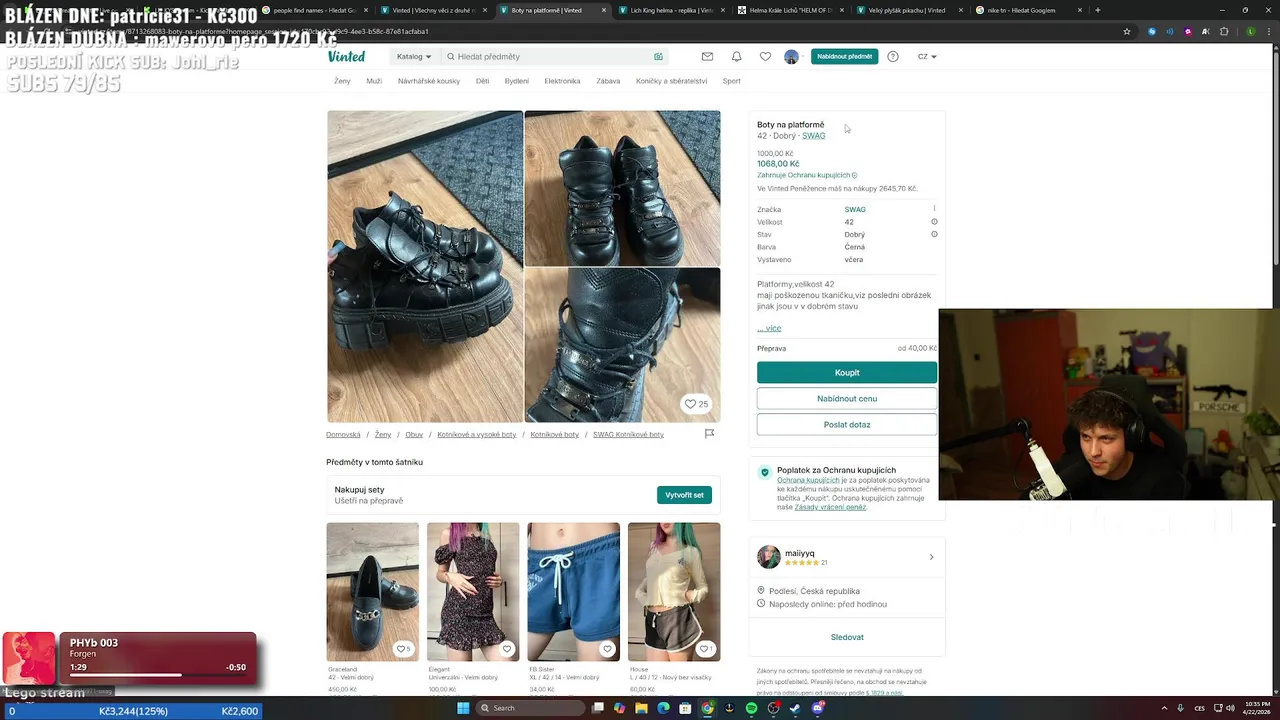The height and width of the screenshot is (720, 1280).
Task: Favorite the item via the 25 heart button
Action: 696,404
